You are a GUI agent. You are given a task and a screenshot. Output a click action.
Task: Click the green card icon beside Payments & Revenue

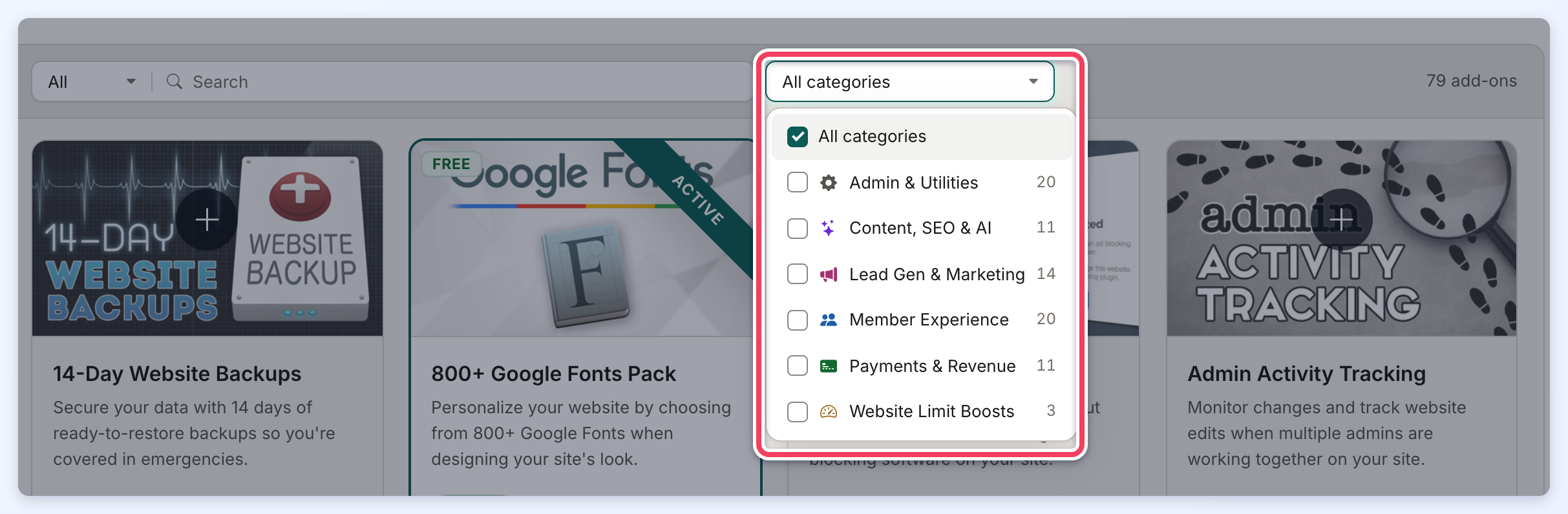pyautogui.click(x=828, y=366)
